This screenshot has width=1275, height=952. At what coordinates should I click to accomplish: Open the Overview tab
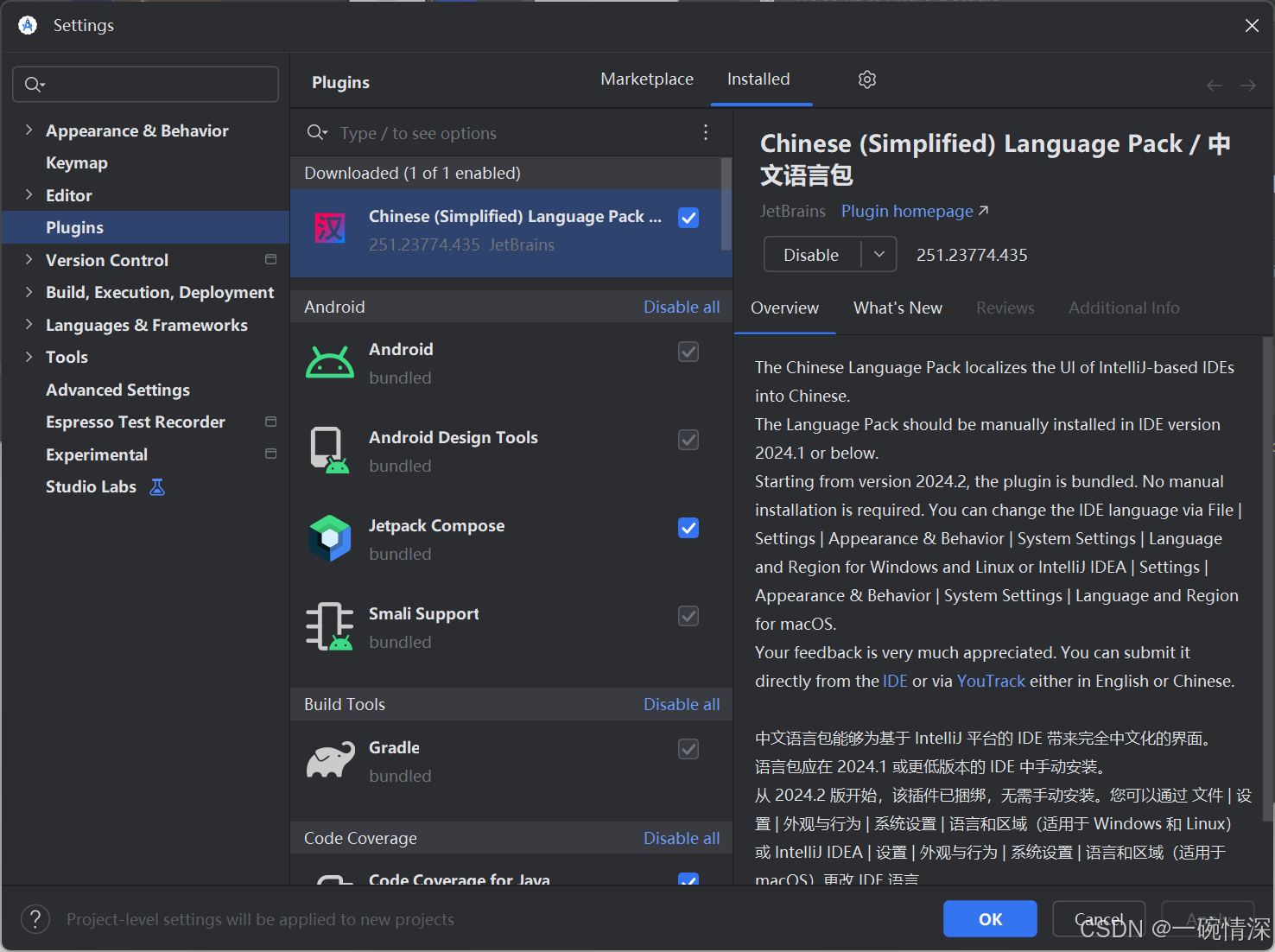pyautogui.click(x=784, y=308)
